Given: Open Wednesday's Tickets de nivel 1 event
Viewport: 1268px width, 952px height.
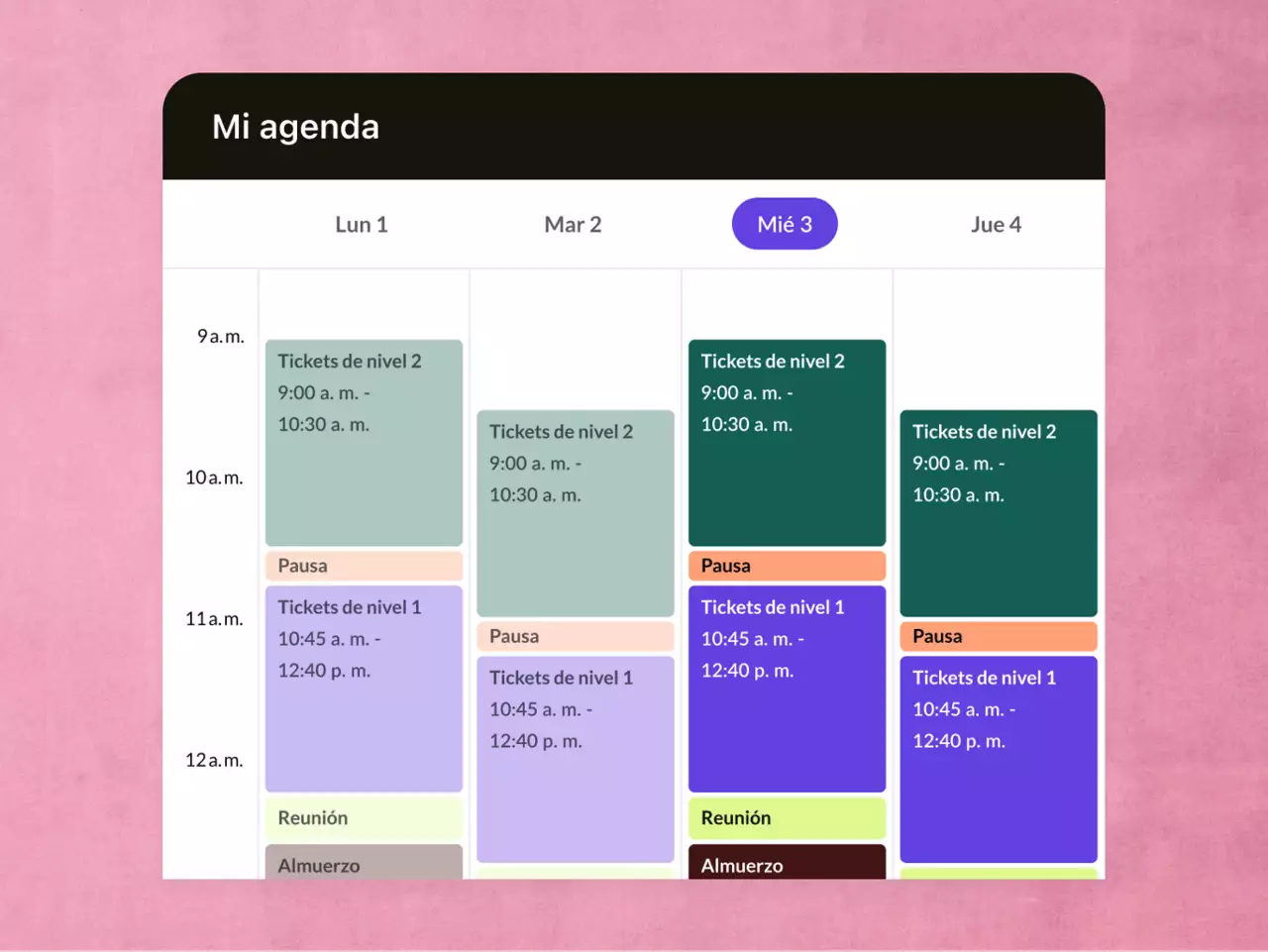Looking at the screenshot, I should pyautogui.click(x=787, y=688).
